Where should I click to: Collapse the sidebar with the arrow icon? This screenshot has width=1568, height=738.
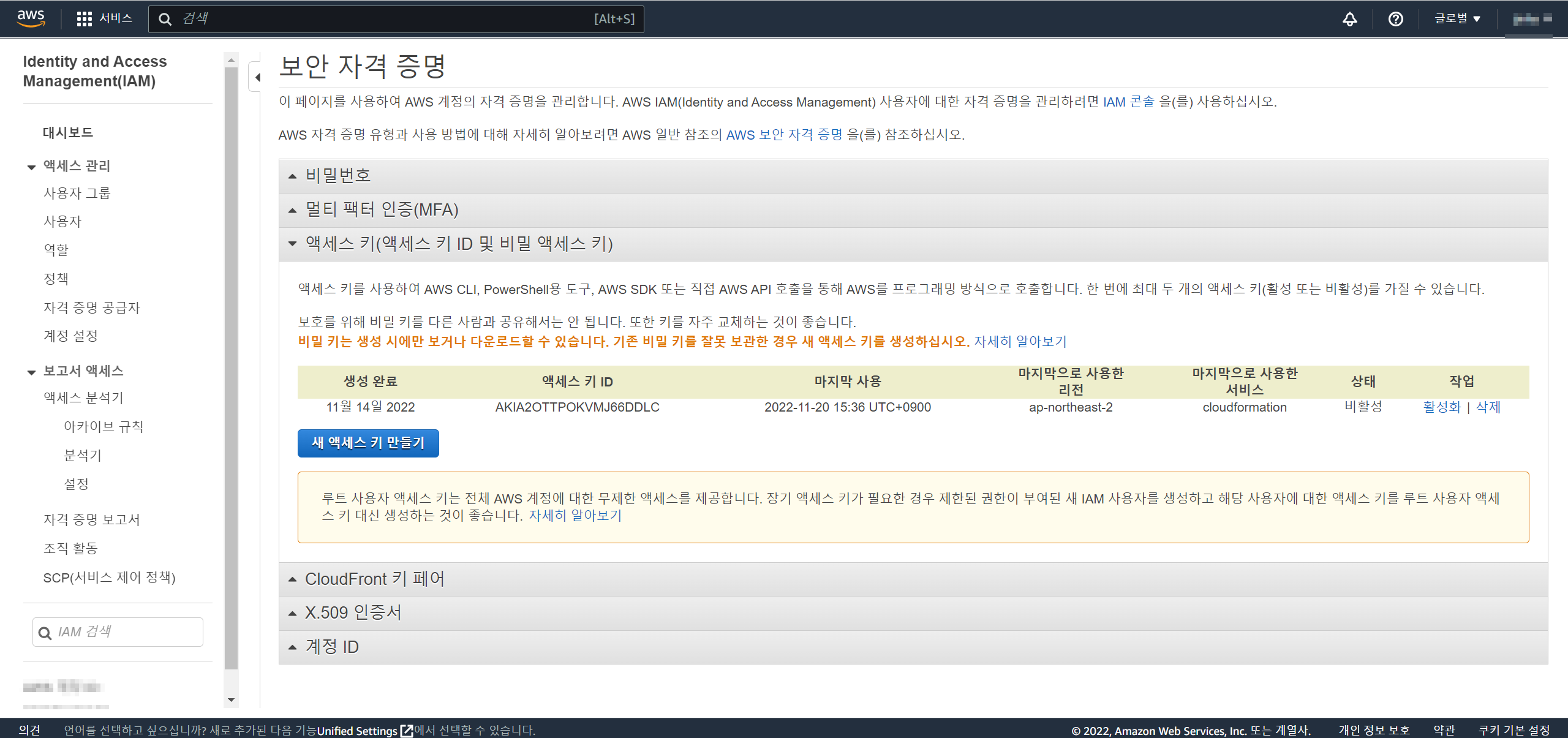coord(257,77)
